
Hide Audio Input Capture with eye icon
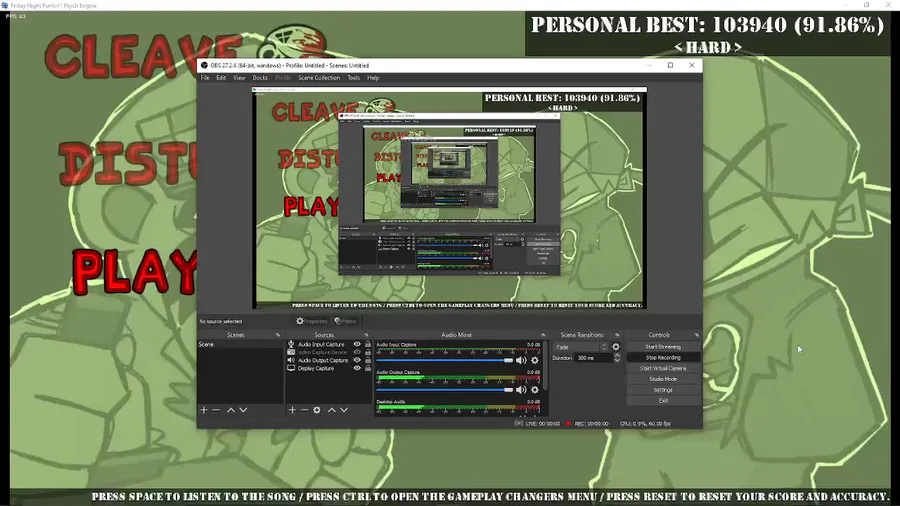click(x=357, y=344)
